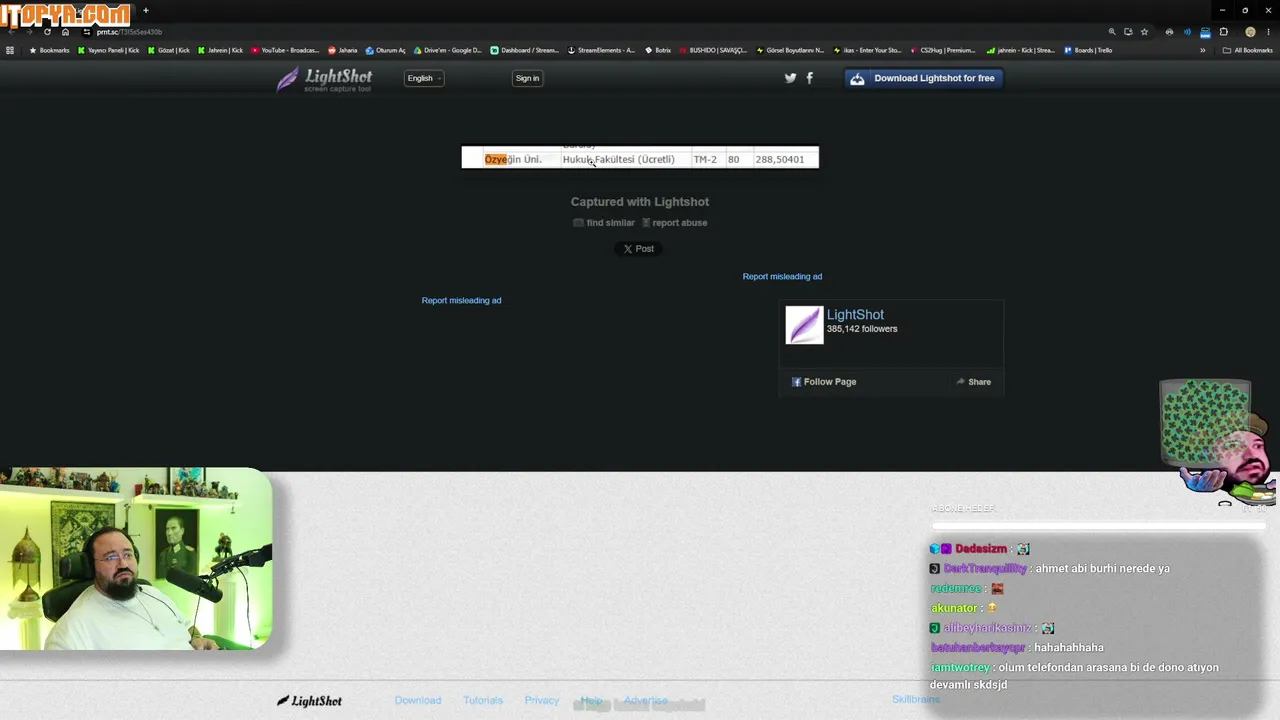The height and width of the screenshot is (720, 1280).
Task: Click the find similar link
Action: (604, 223)
